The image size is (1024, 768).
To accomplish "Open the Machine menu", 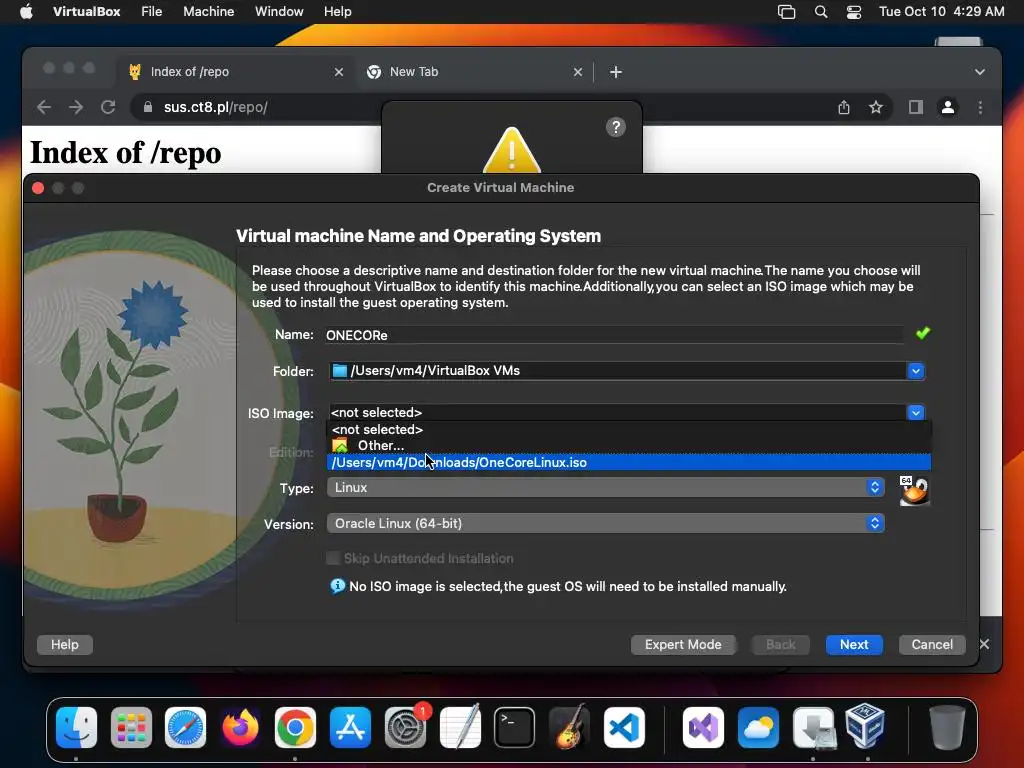I will point(208,12).
